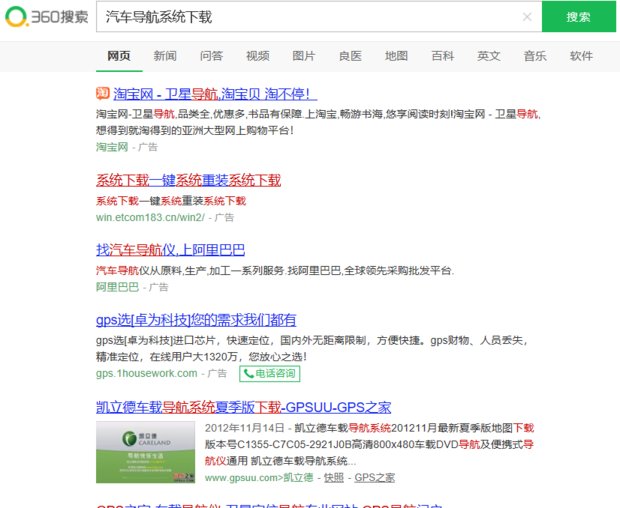620x508 pixels.
Task: Open the 系统下载一键系统重装系统下载 result
Action: 189,180
